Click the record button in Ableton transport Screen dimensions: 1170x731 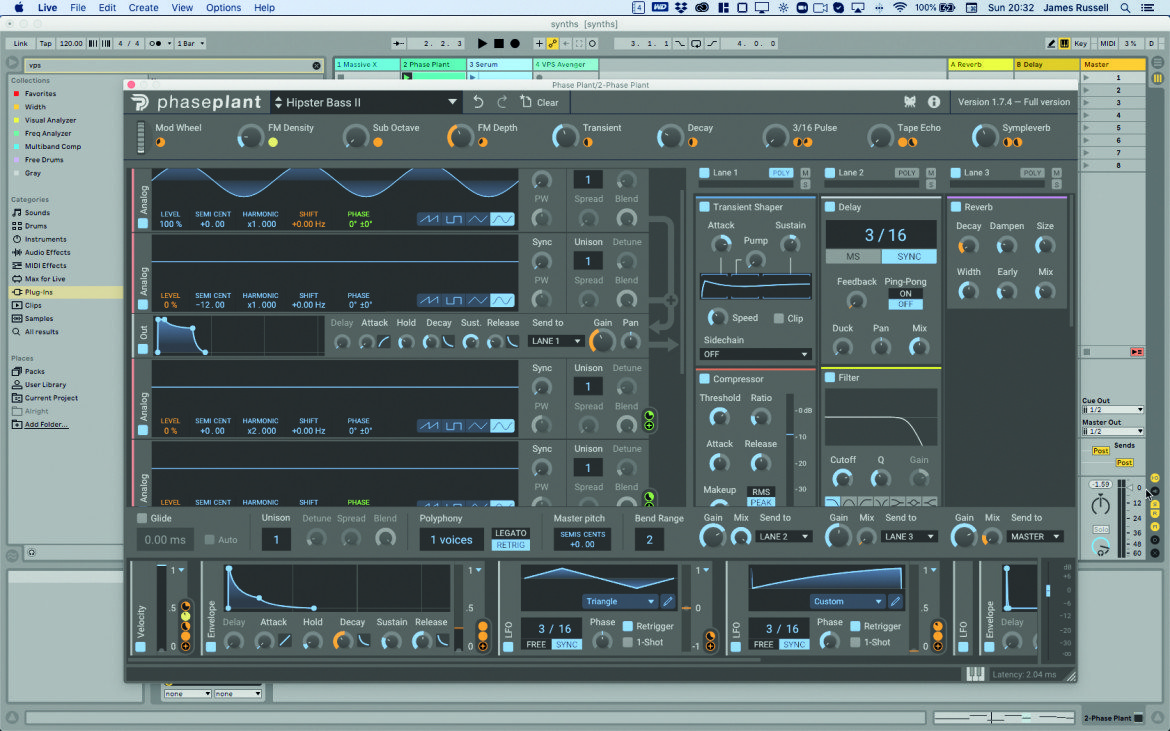pyautogui.click(x=515, y=43)
